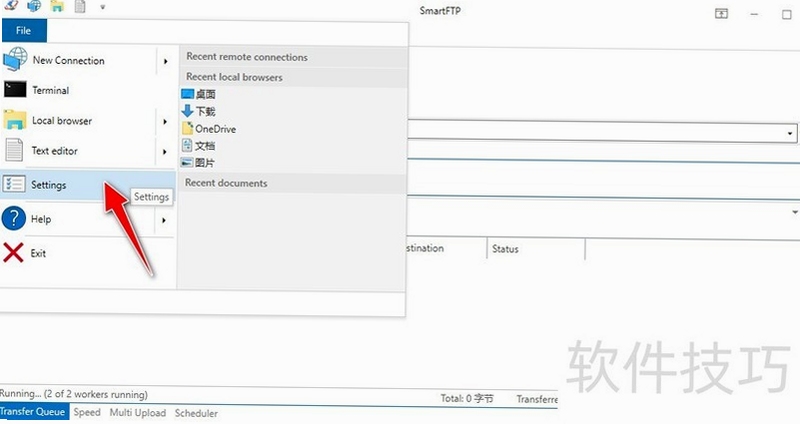
Task: Switch to the Speed tab
Action: (87, 412)
